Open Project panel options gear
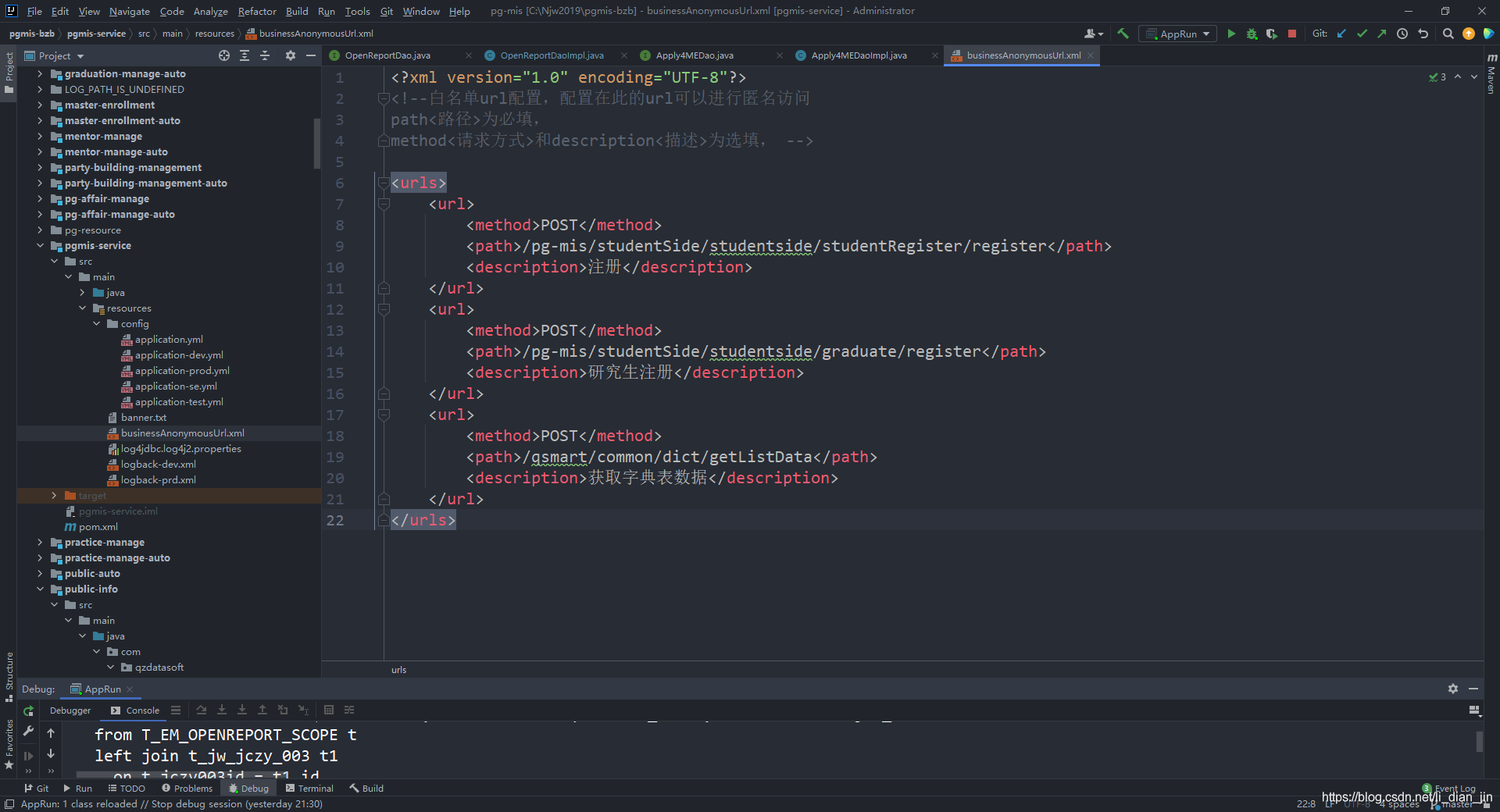This screenshot has height=812, width=1500. pos(291,55)
